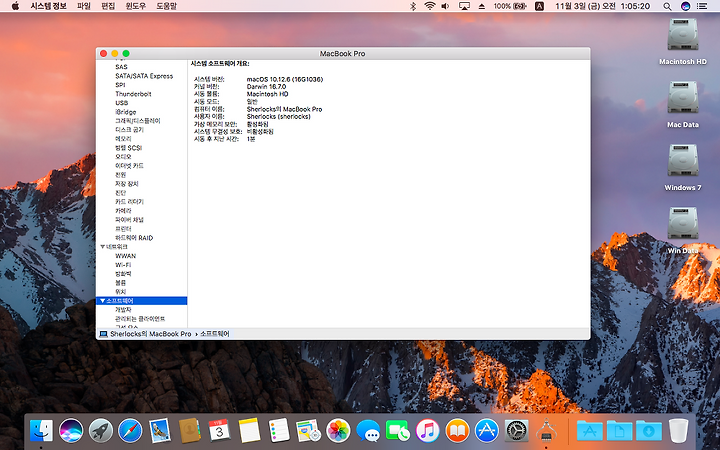Image resolution: width=720 pixels, height=450 pixels.
Task: Open the Trash in the Dock
Action: pos(678,431)
